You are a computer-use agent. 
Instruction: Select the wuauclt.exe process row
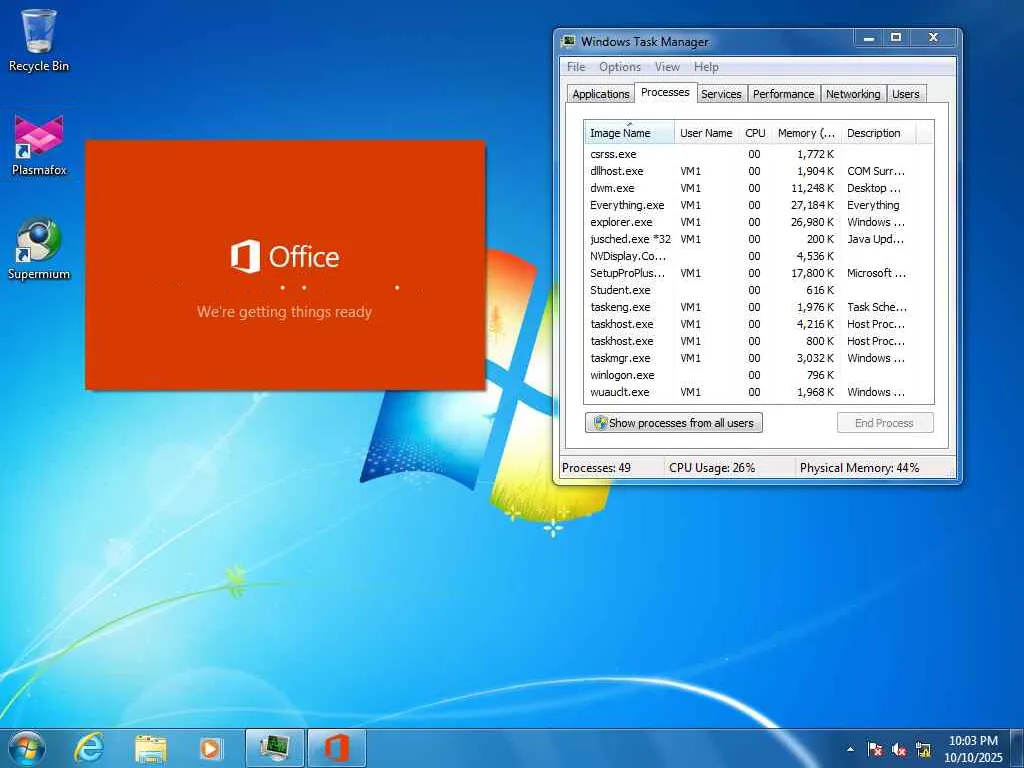(759, 392)
